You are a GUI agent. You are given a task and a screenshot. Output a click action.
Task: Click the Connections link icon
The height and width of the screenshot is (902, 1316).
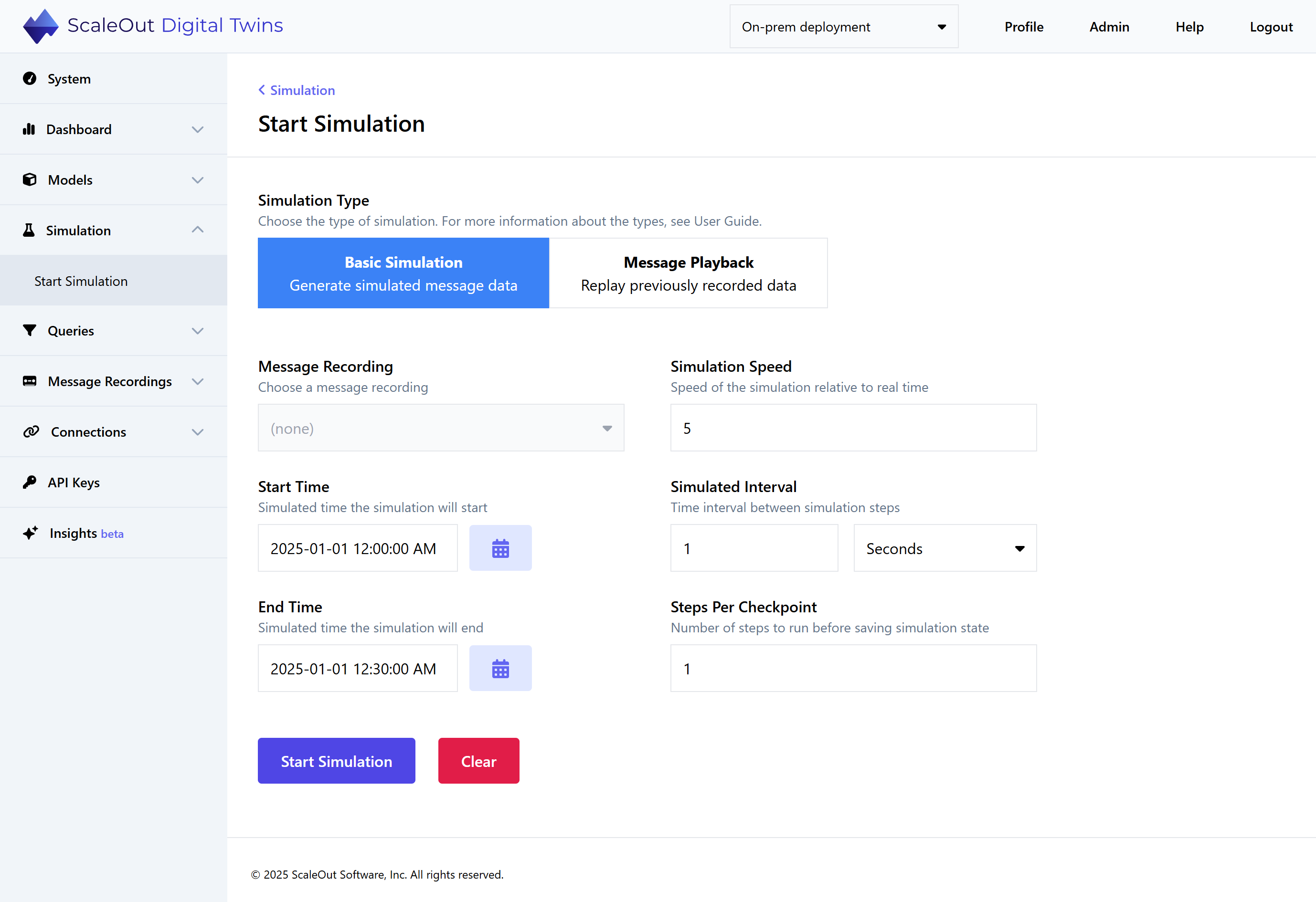[31, 431]
